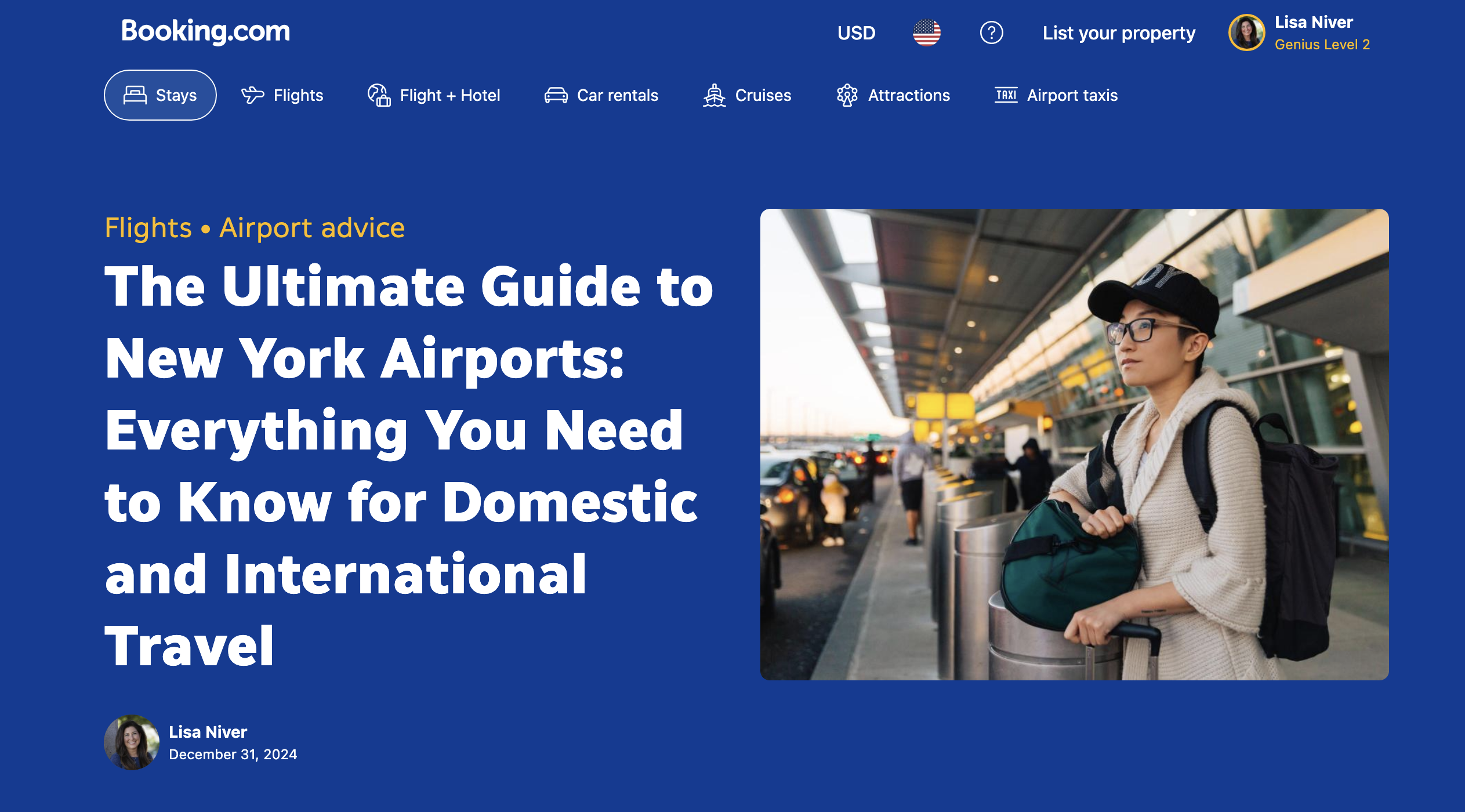
Task: Click List your property
Action: pos(1119,33)
